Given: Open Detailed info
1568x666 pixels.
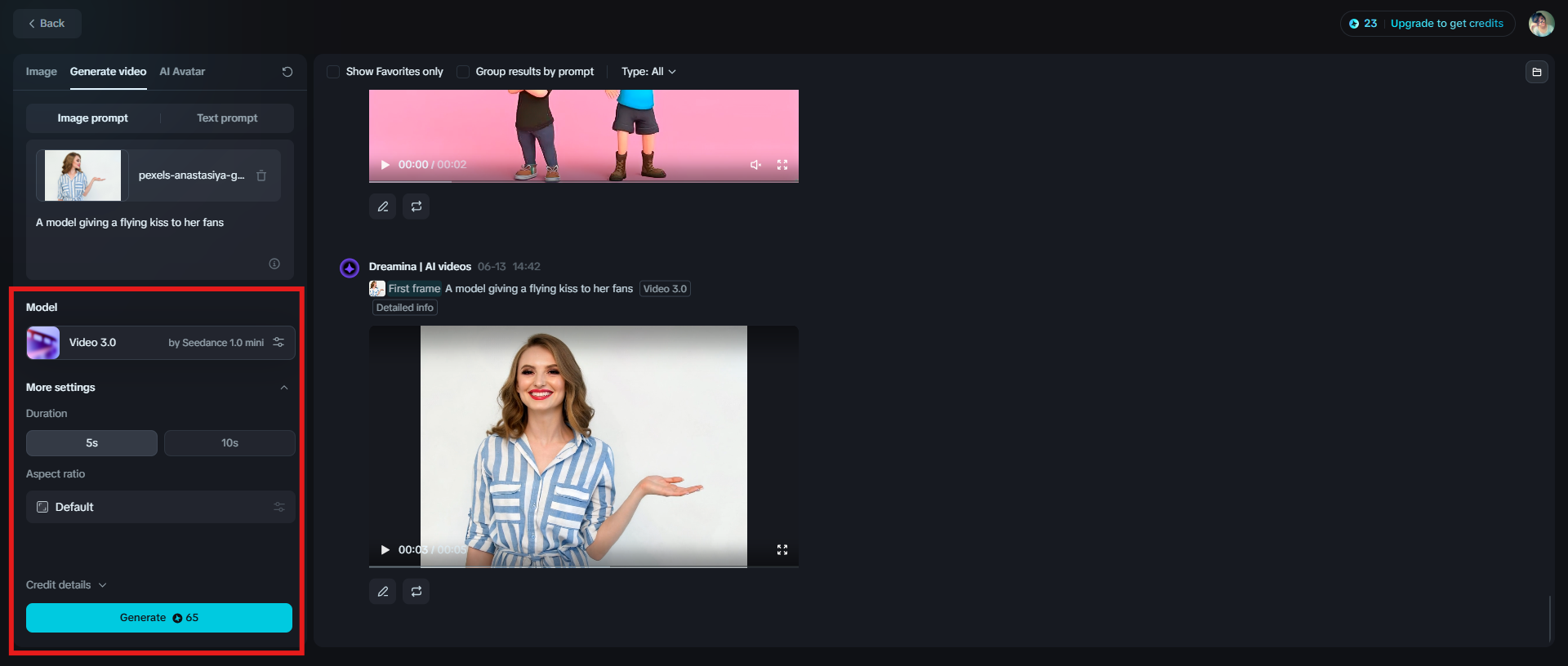Looking at the screenshot, I should click(405, 308).
